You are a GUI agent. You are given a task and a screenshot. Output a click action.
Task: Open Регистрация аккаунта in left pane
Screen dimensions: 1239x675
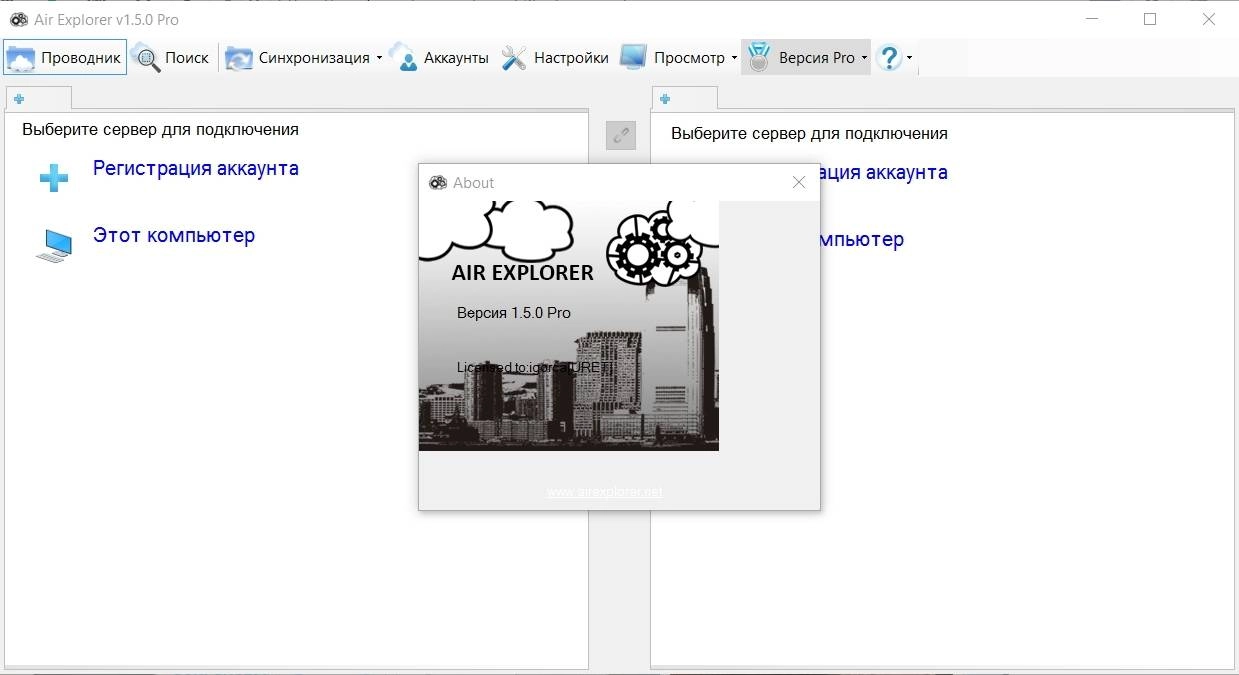pos(196,168)
